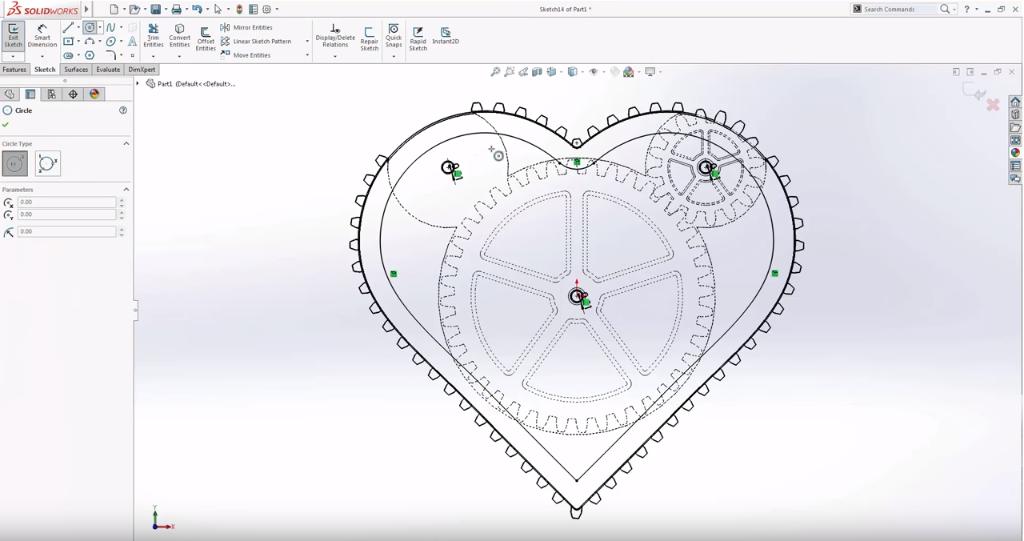Image resolution: width=1024 pixels, height=541 pixels.
Task: Switch to the Features tab
Action: [14, 69]
